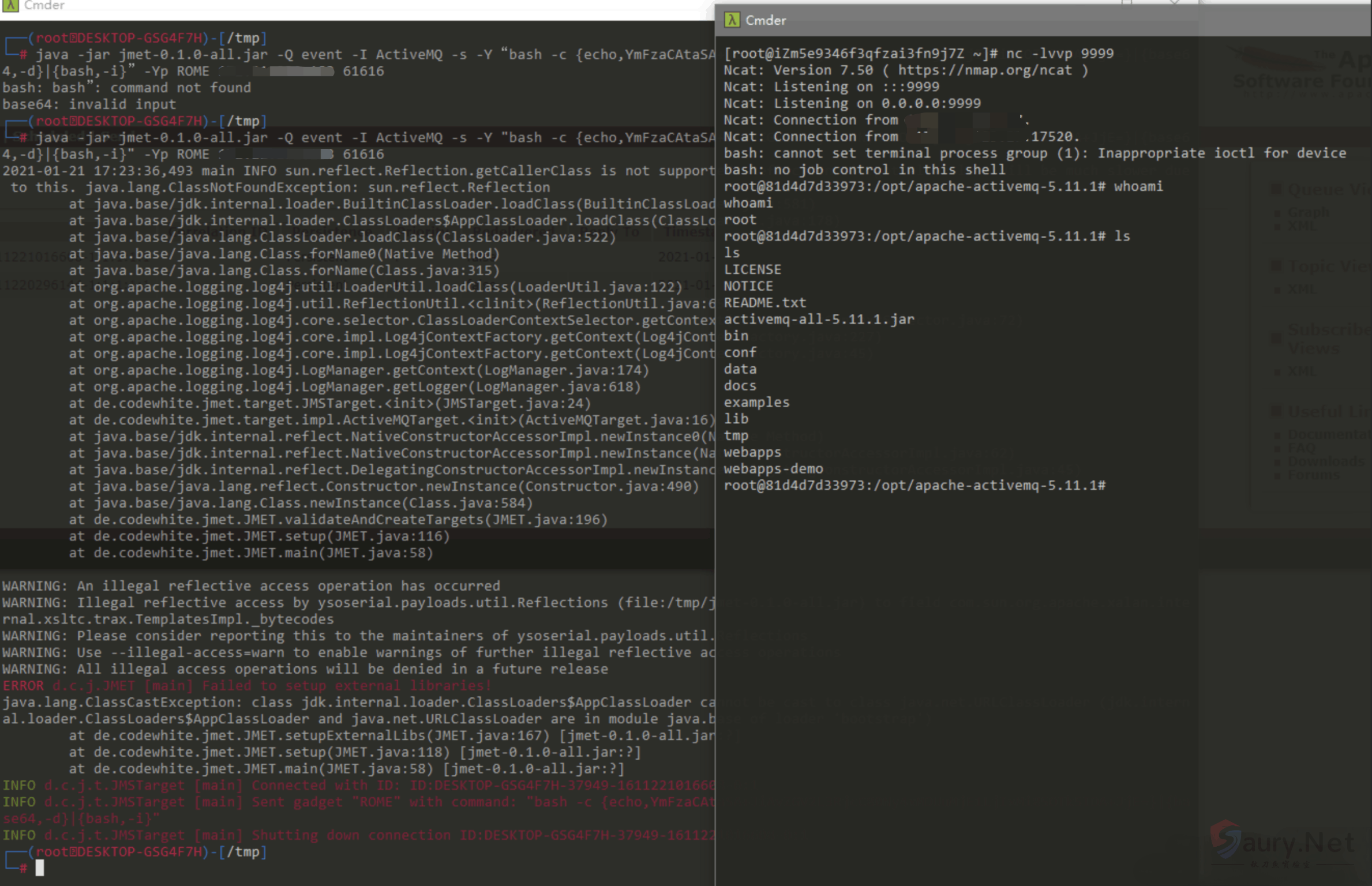
Task: Click the faint XML link under Topic Views
Action: click(1303, 288)
